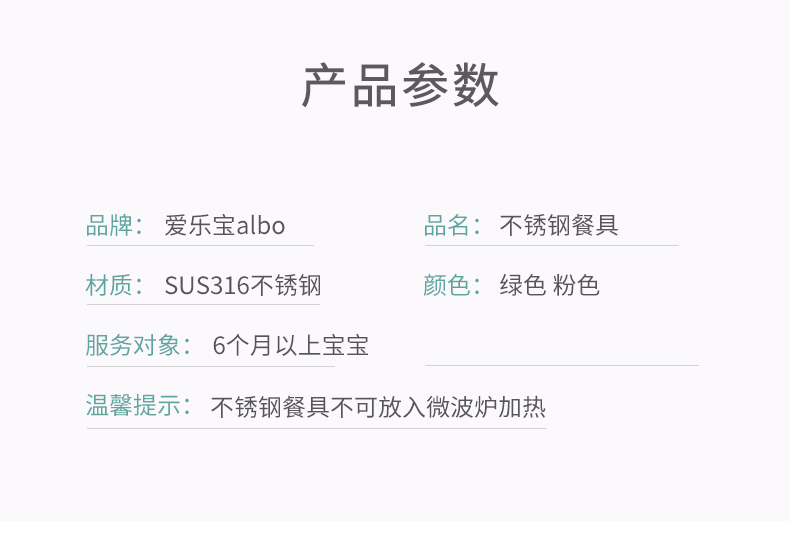Click the 不锈钢餐具不可放入微波炉加热 warning text

click(378, 407)
